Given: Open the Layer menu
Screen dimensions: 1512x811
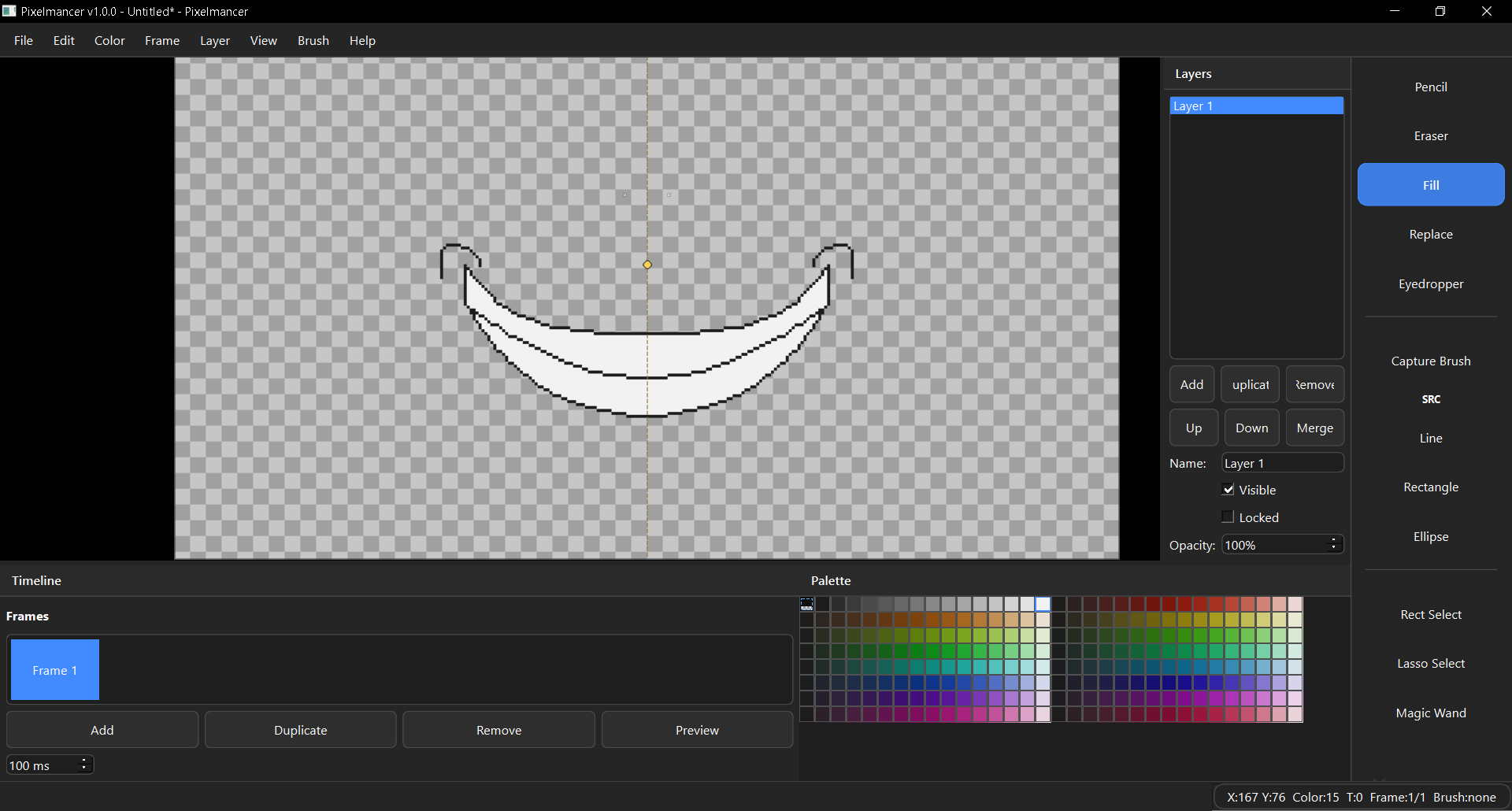Looking at the screenshot, I should (x=214, y=41).
